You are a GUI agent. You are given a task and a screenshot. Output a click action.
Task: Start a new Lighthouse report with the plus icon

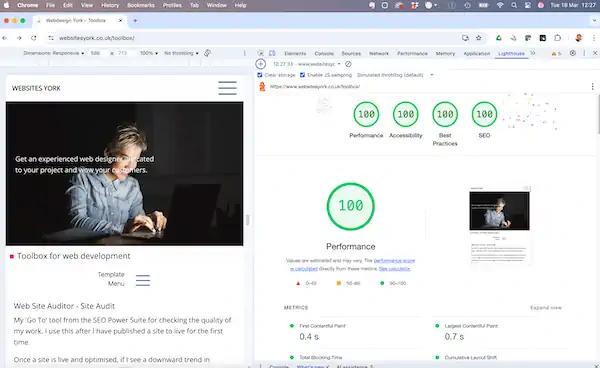[261, 64]
